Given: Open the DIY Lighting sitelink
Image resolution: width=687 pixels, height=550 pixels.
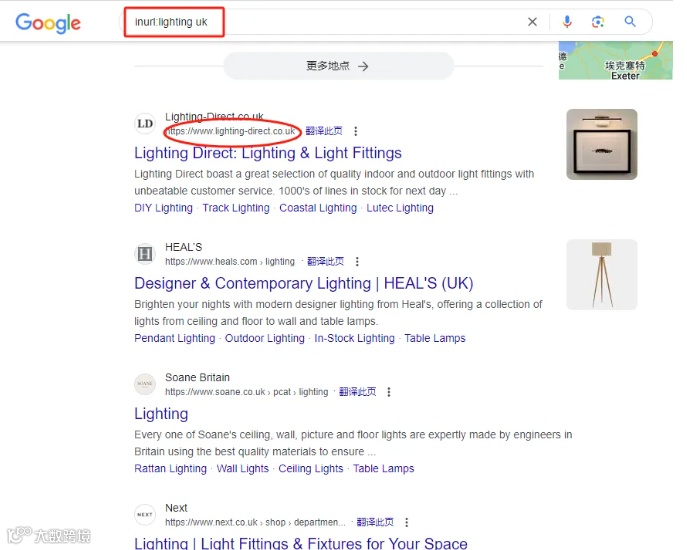Looking at the screenshot, I should 163,208.
